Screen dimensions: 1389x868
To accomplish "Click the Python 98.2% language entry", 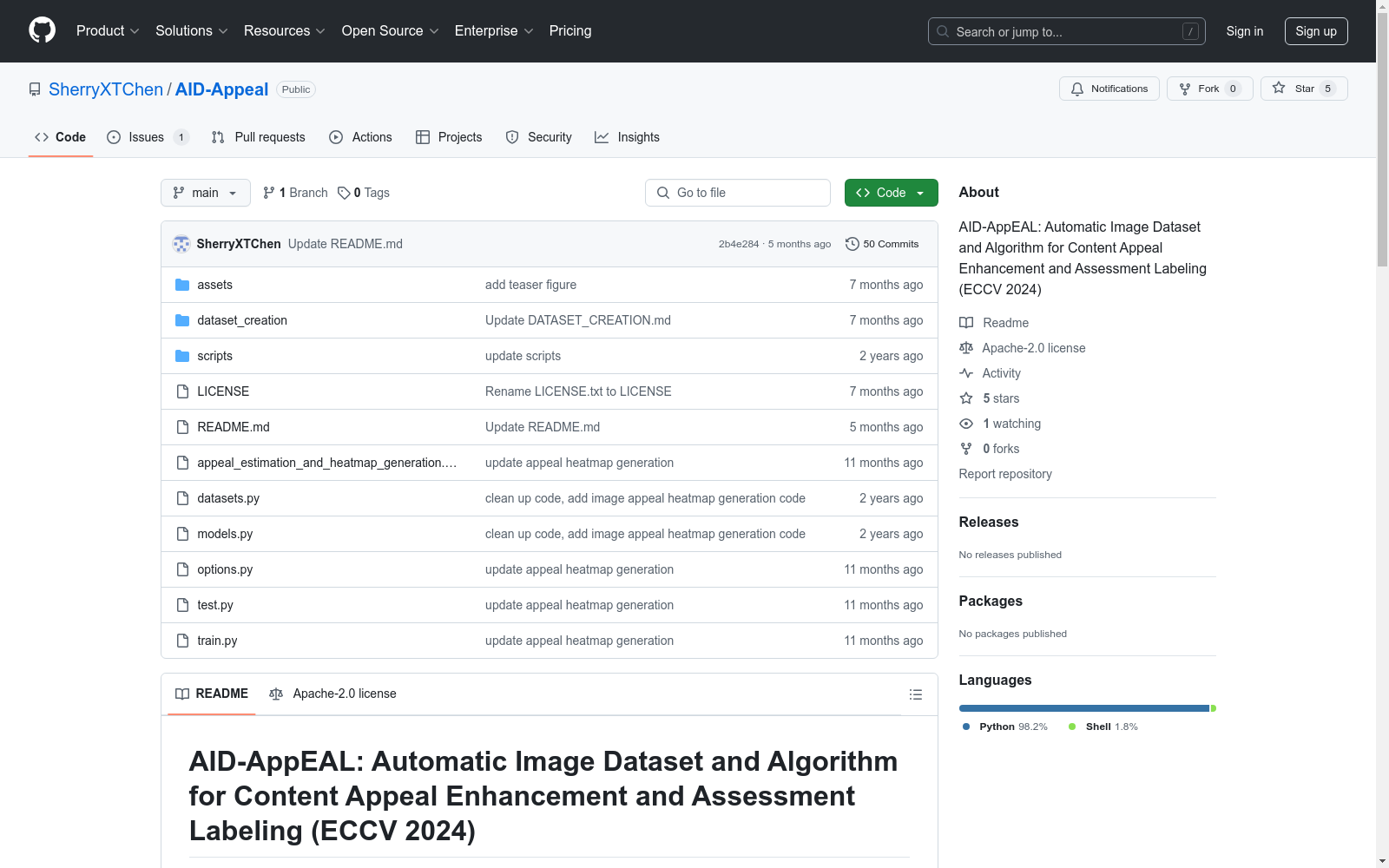I will 1004,727.
